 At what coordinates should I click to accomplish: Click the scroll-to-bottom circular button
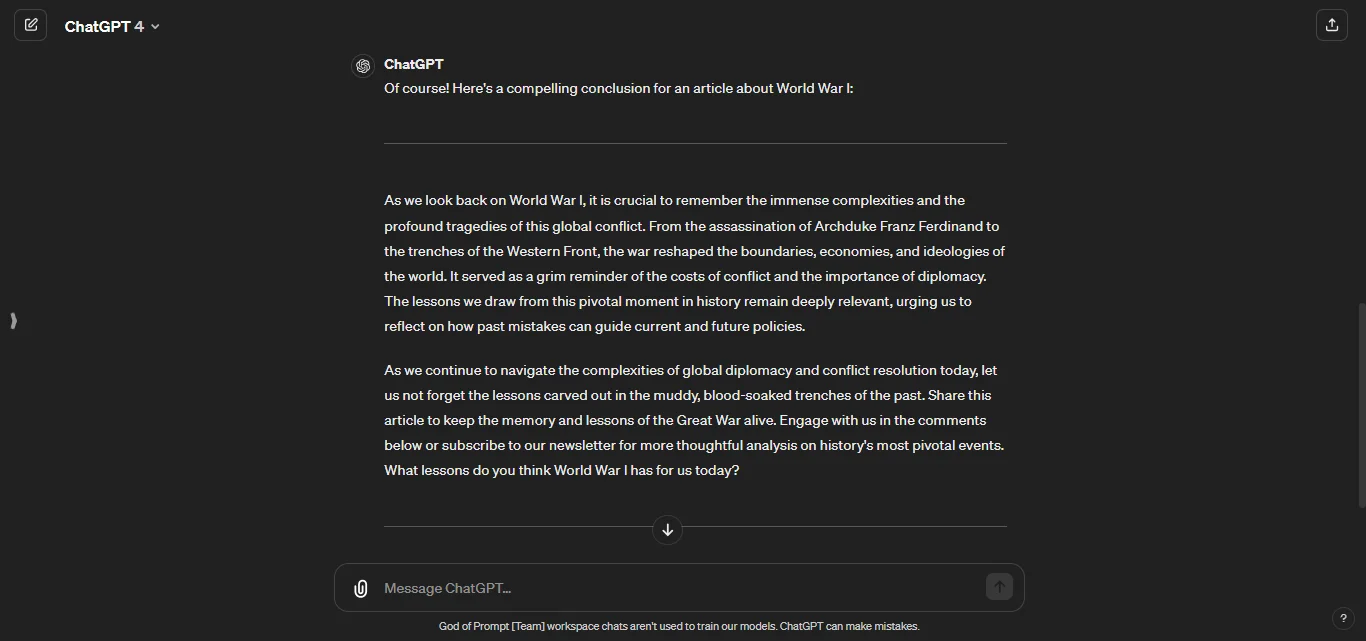coord(667,530)
